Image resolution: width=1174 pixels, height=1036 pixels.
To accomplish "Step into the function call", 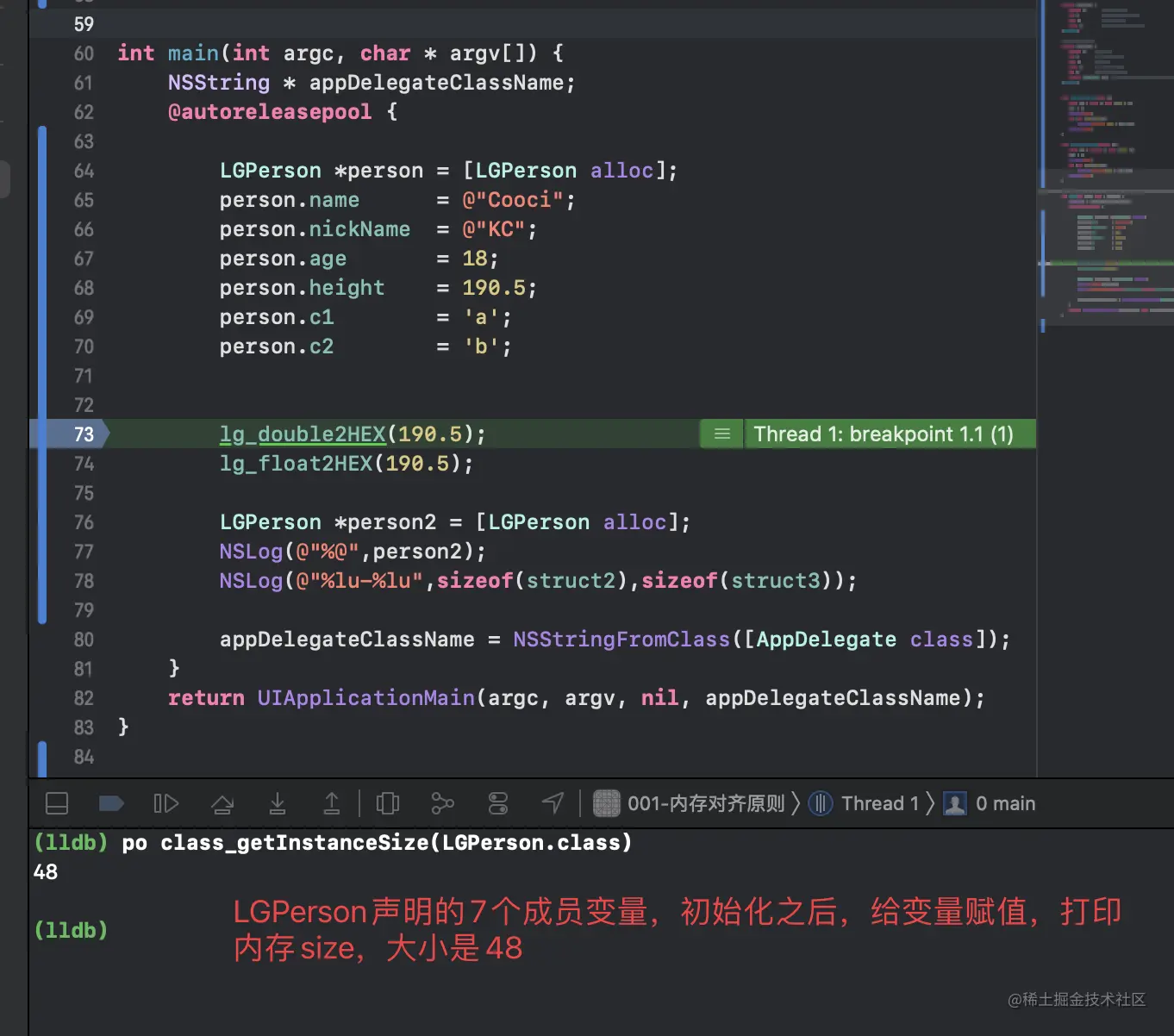I will point(278,803).
